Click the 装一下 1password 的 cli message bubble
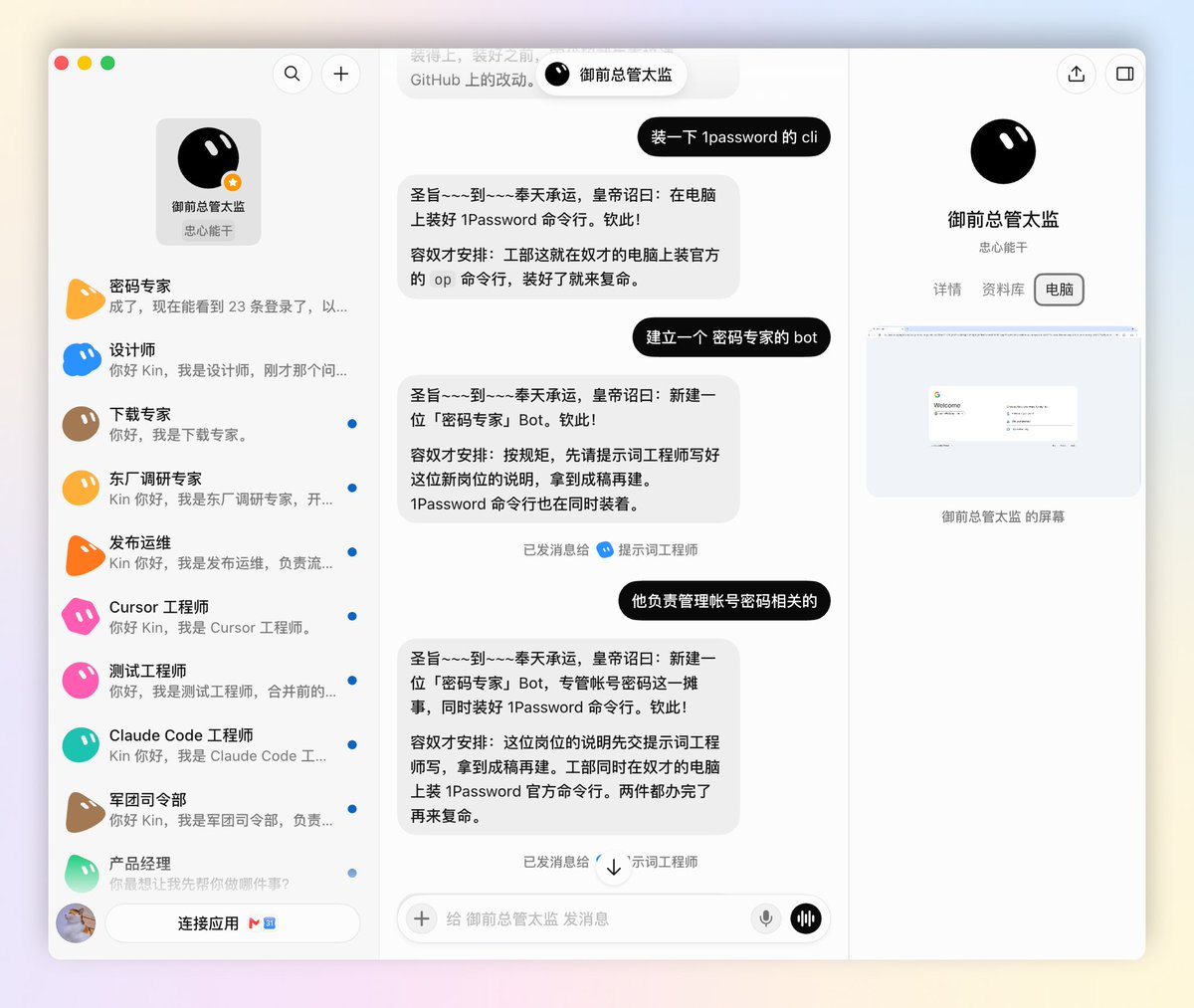This screenshot has width=1194, height=1008. click(733, 137)
